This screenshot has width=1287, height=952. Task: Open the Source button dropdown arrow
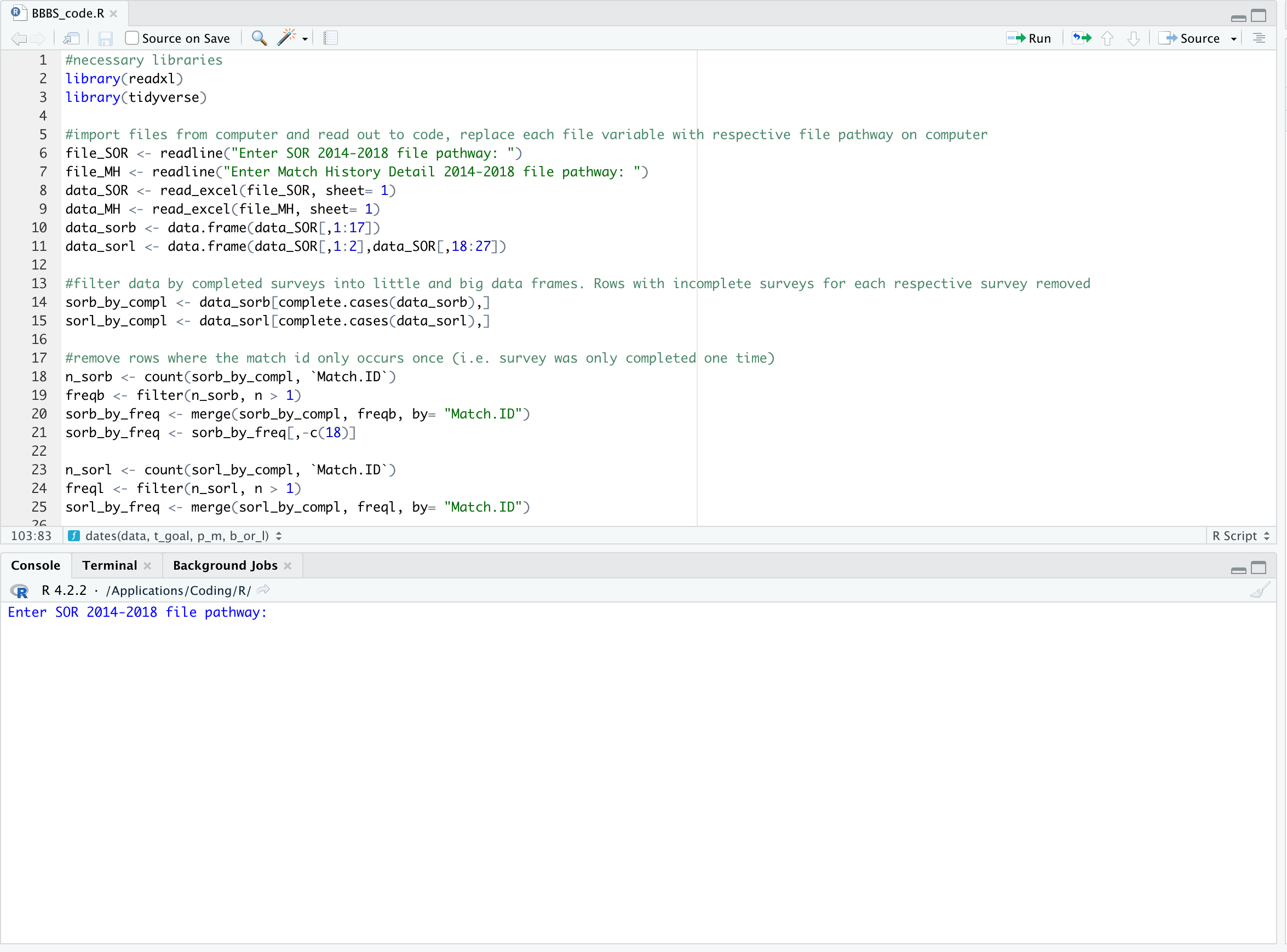coord(1233,39)
